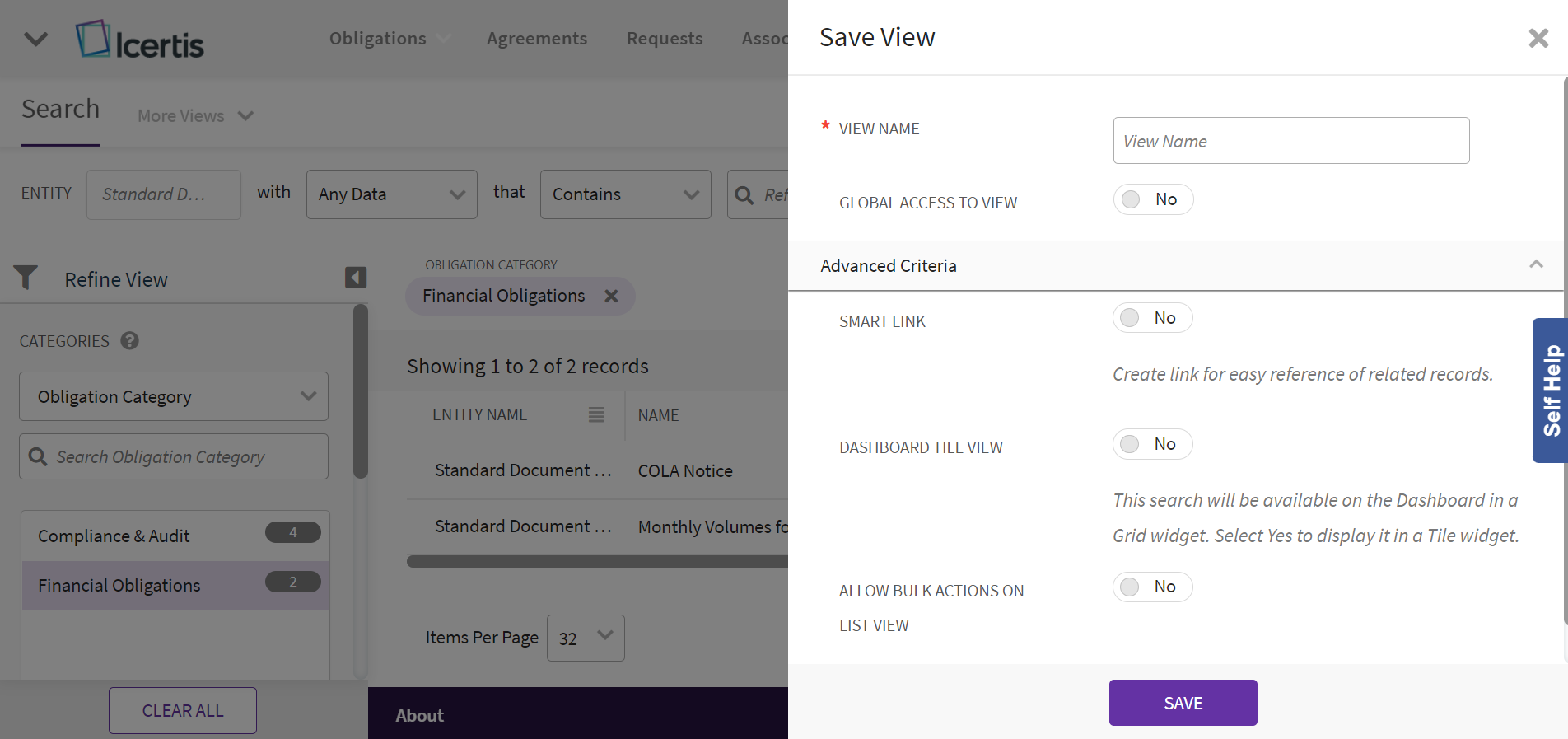Click the Refine View filter icon

tap(26, 278)
